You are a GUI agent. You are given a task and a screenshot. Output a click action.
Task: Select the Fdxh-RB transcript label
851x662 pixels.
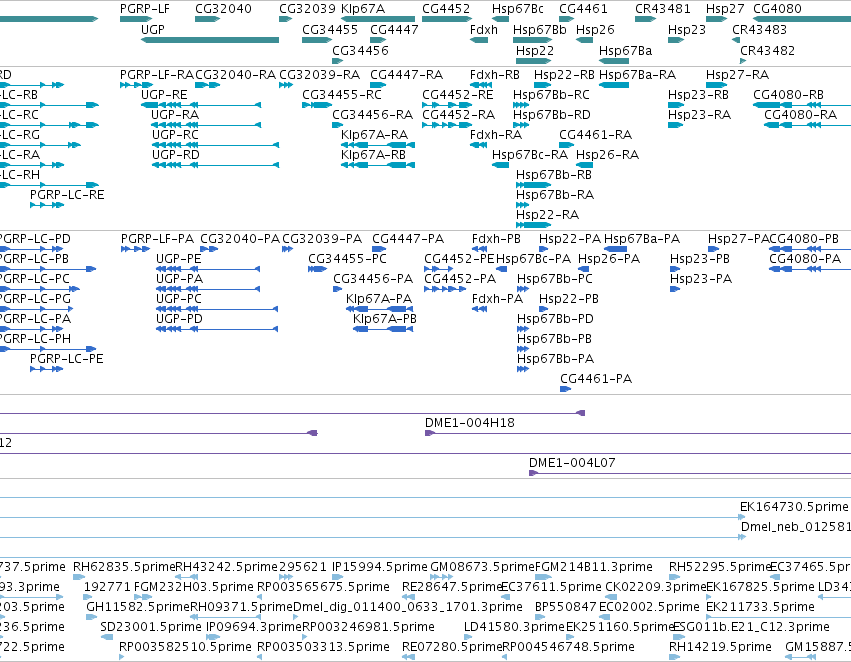[x=495, y=75]
